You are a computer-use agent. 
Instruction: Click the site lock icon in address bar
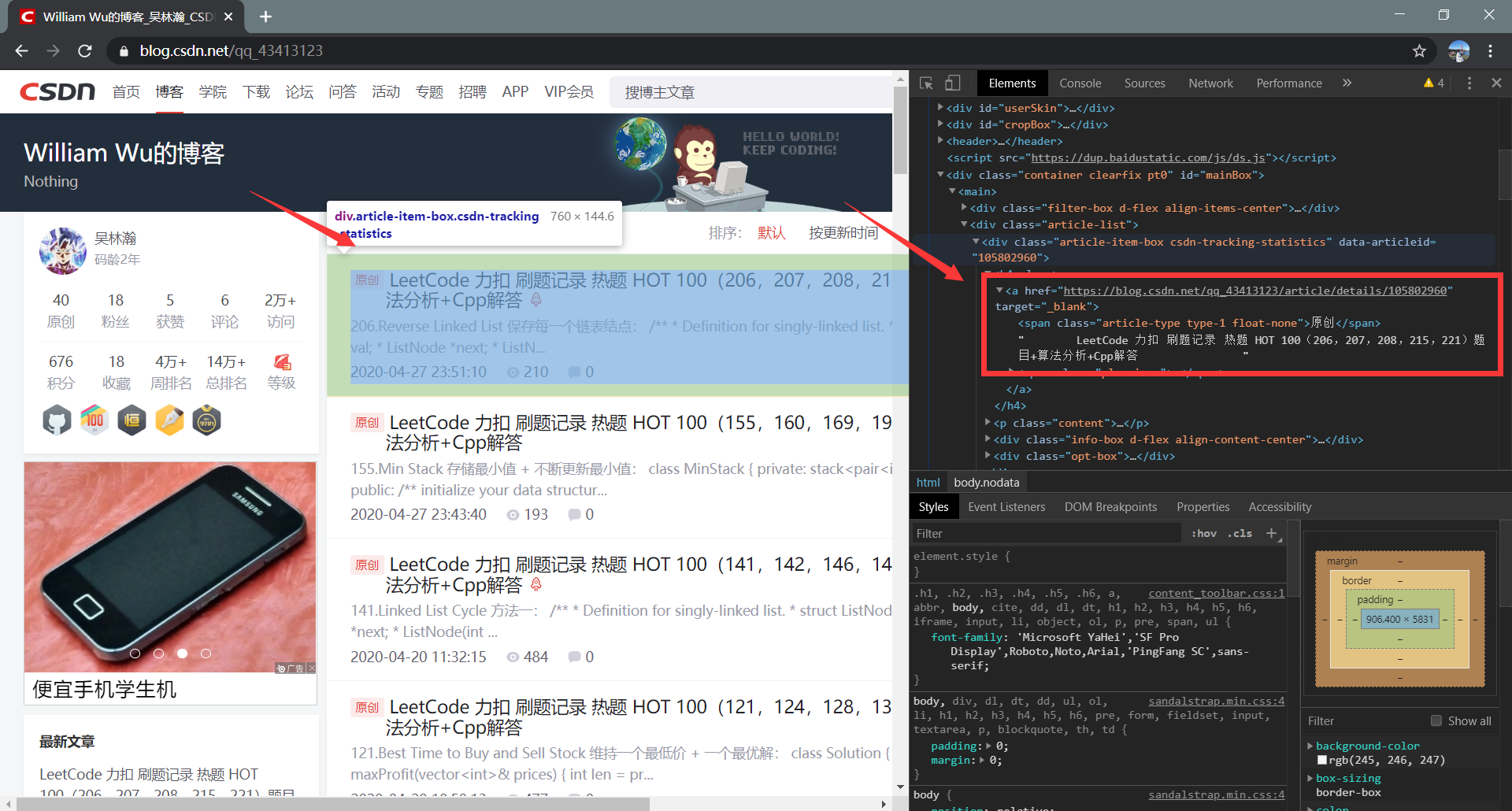(x=123, y=51)
